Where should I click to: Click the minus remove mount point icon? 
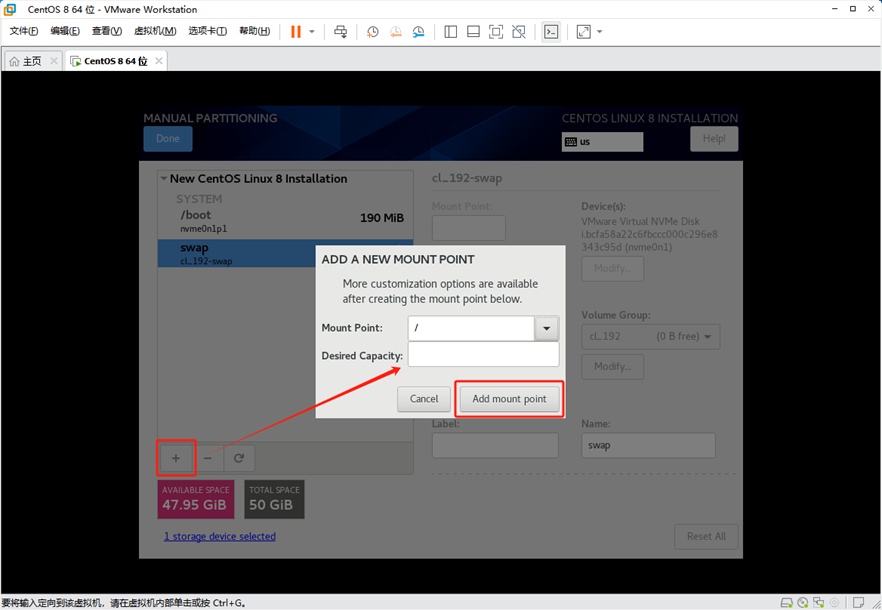[x=208, y=459]
